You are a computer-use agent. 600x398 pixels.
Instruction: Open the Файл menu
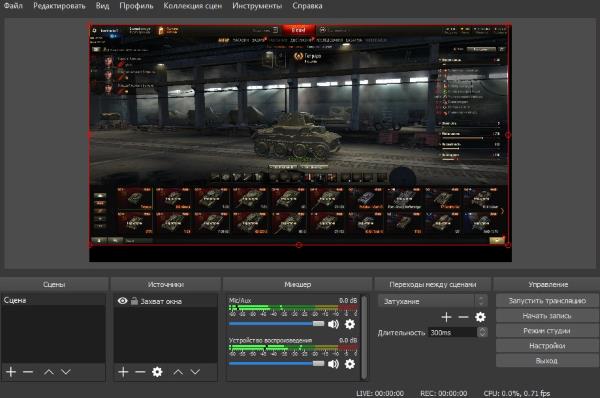click(13, 6)
